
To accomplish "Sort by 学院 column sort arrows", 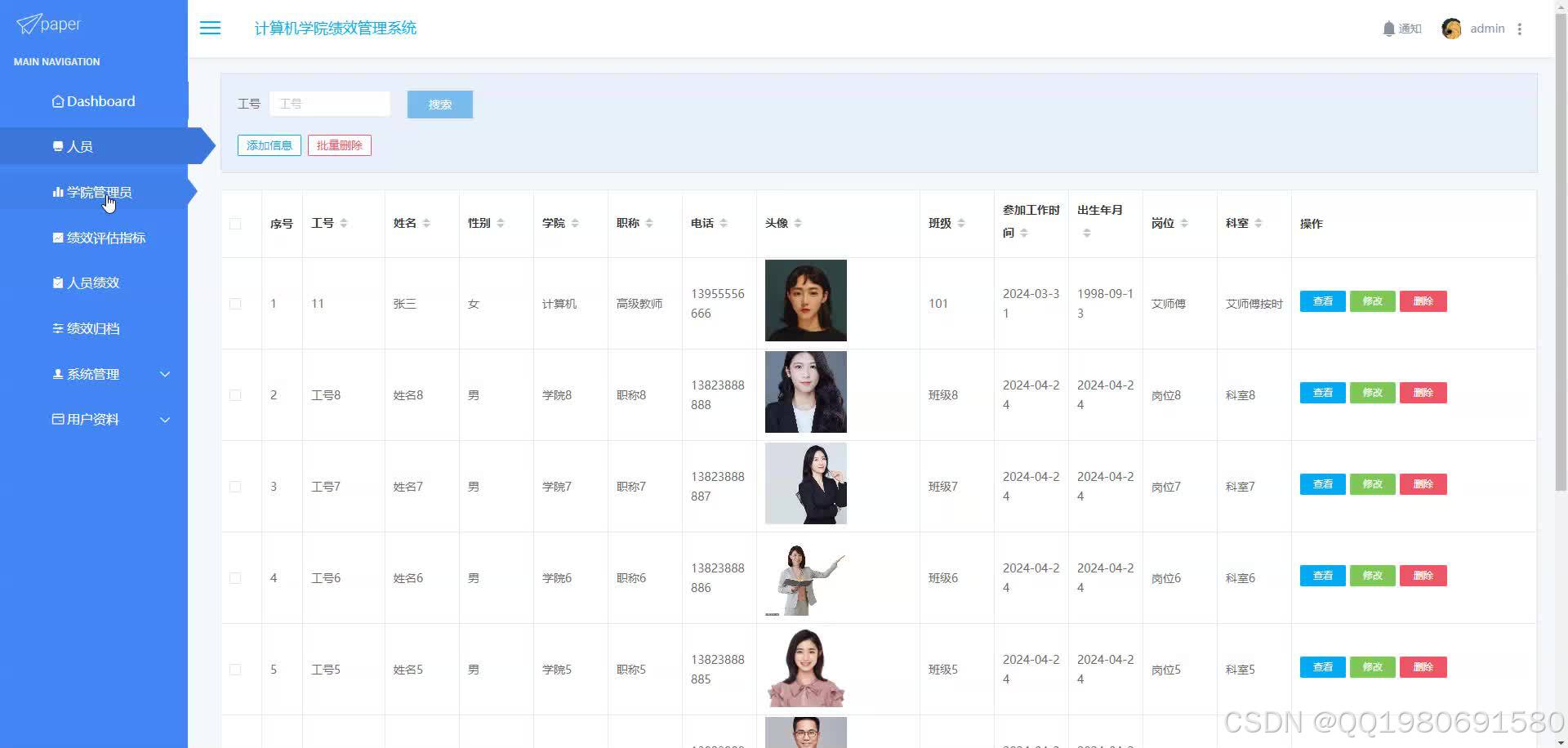I will [x=575, y=223].
